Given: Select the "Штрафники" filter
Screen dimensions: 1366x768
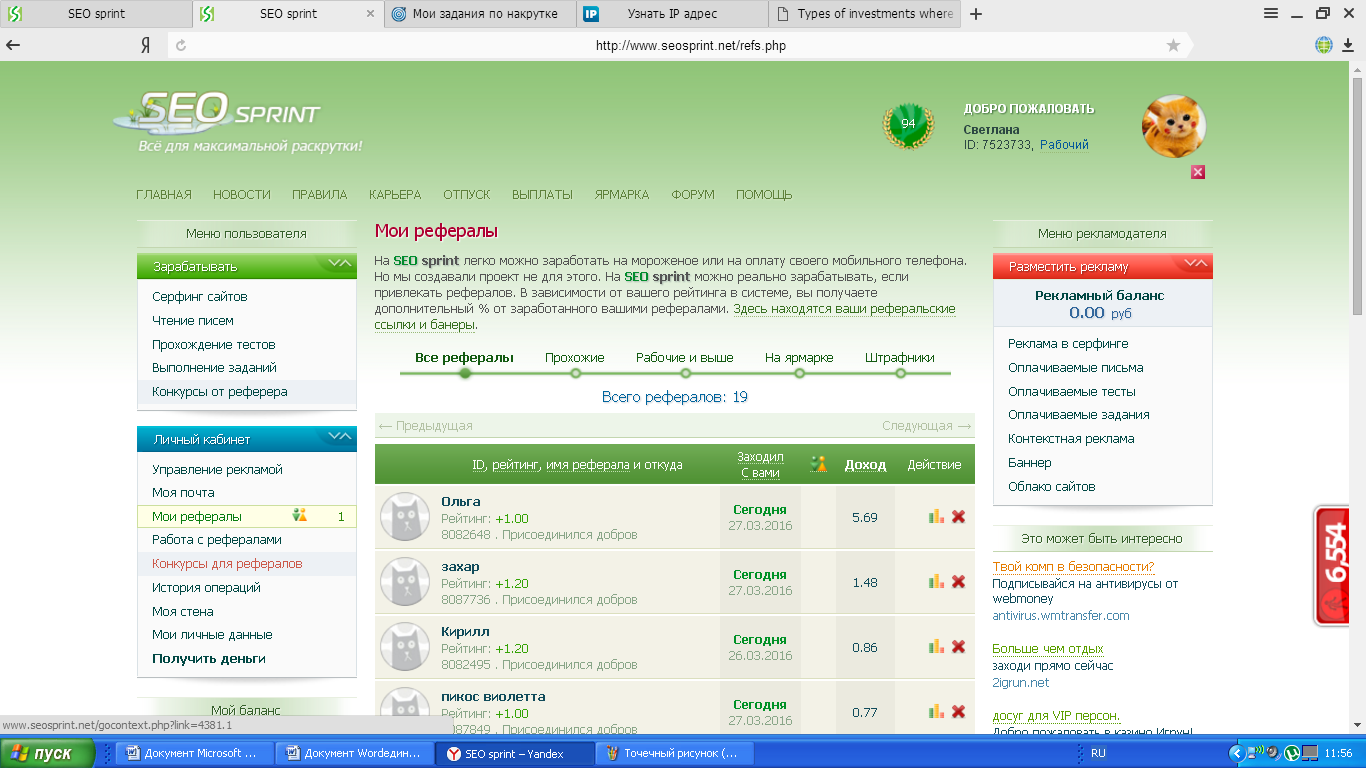Looking at the screenshot, I should [x=900, y=357].
